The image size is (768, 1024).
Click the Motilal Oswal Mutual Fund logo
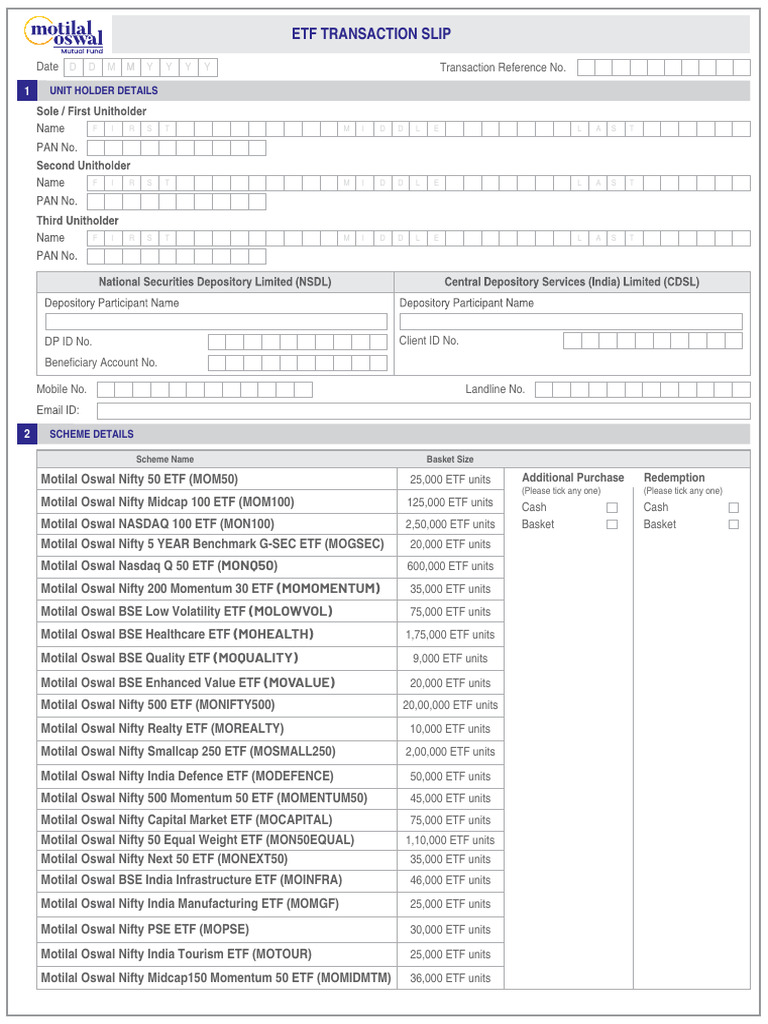tap(64, 35)
